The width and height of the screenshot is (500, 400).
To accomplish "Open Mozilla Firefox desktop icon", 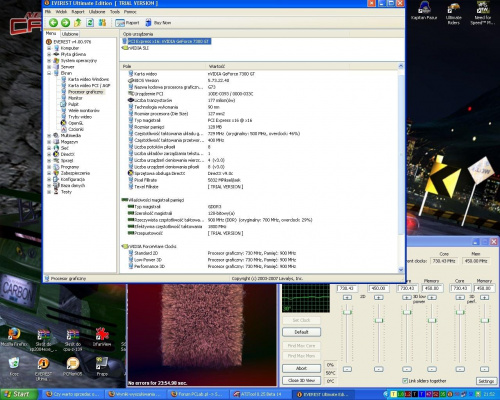I will click(x=14, y=337).
